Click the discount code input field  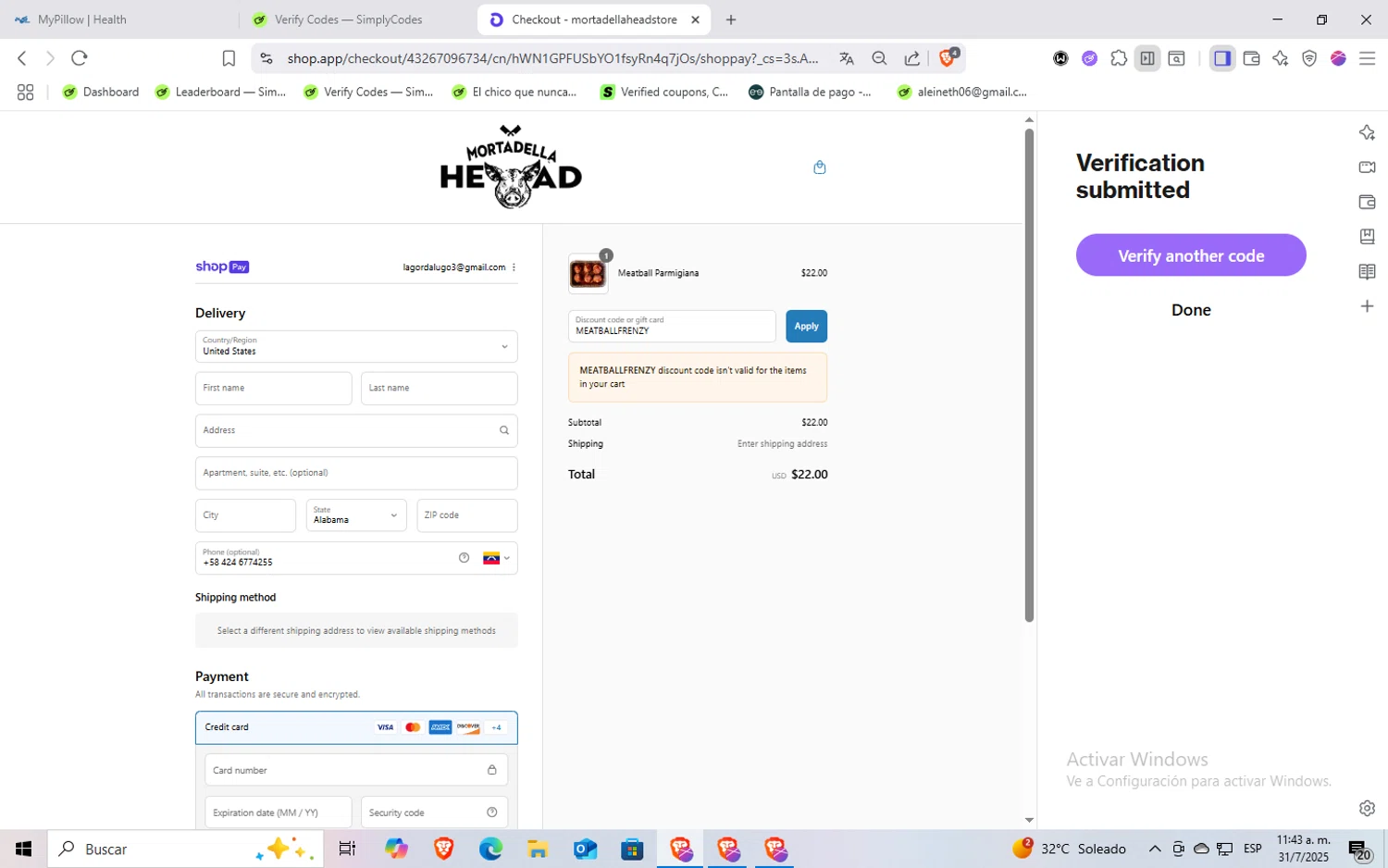click(x=672, y=327)
